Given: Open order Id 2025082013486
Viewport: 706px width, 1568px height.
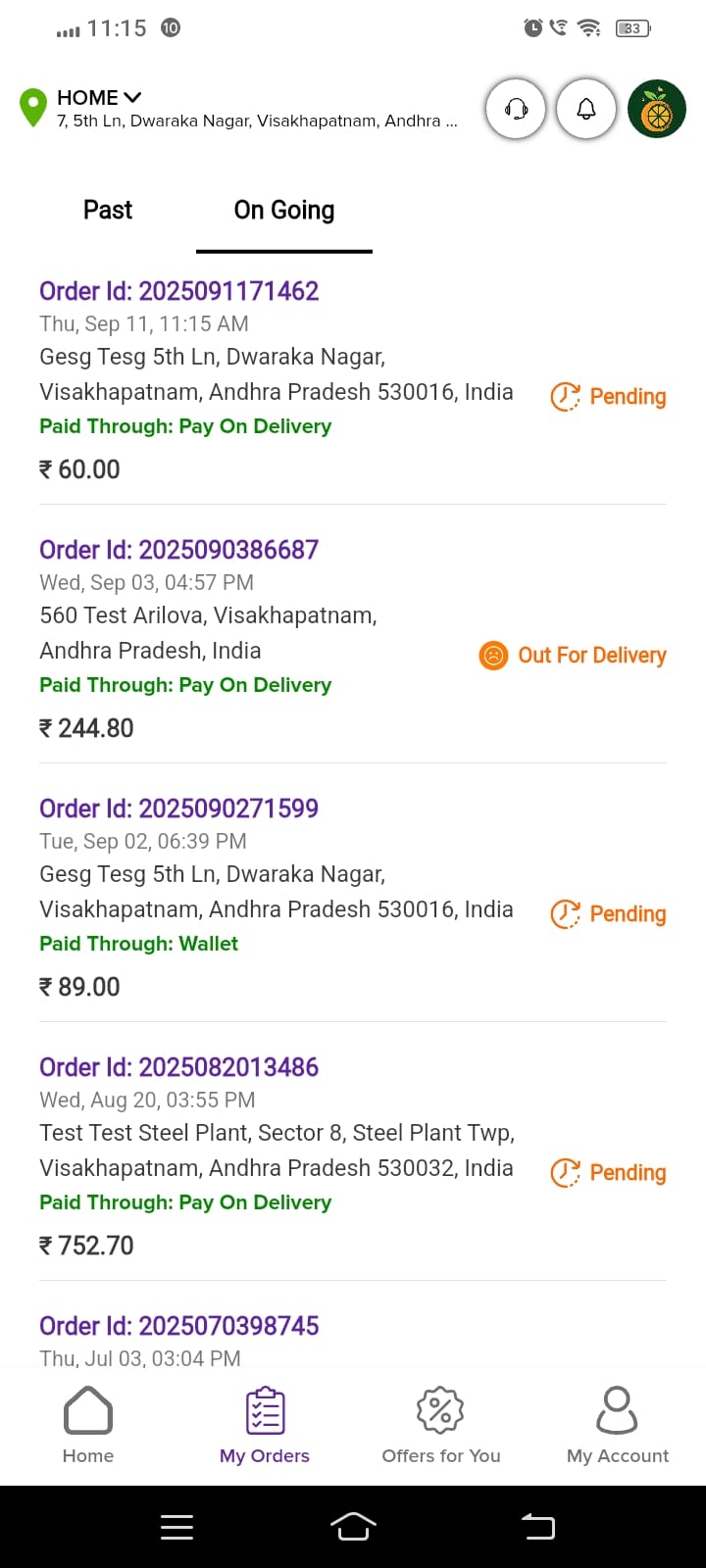Looking at the screenshot, I should [179, 1067].
